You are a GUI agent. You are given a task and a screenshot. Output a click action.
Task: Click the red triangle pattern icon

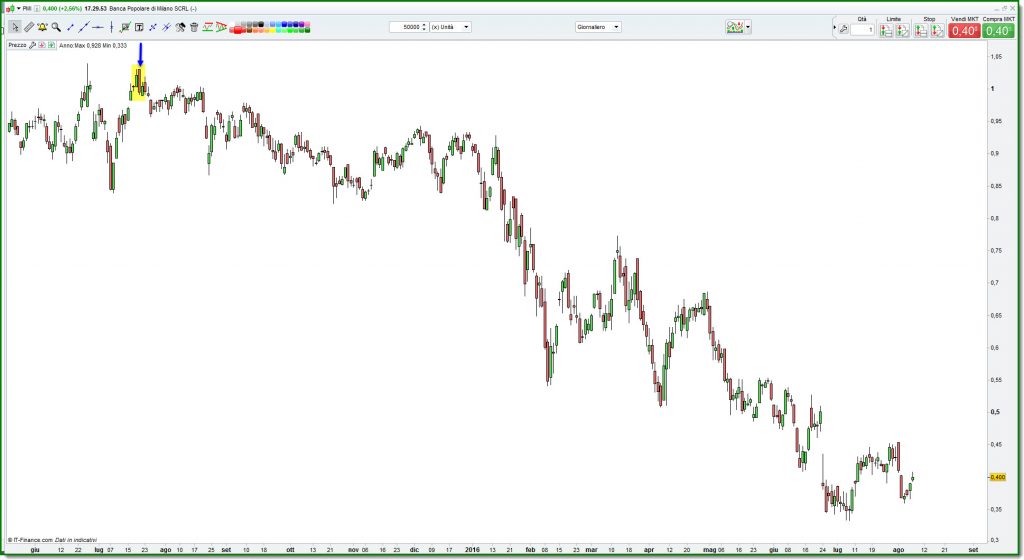pos(221,27)
